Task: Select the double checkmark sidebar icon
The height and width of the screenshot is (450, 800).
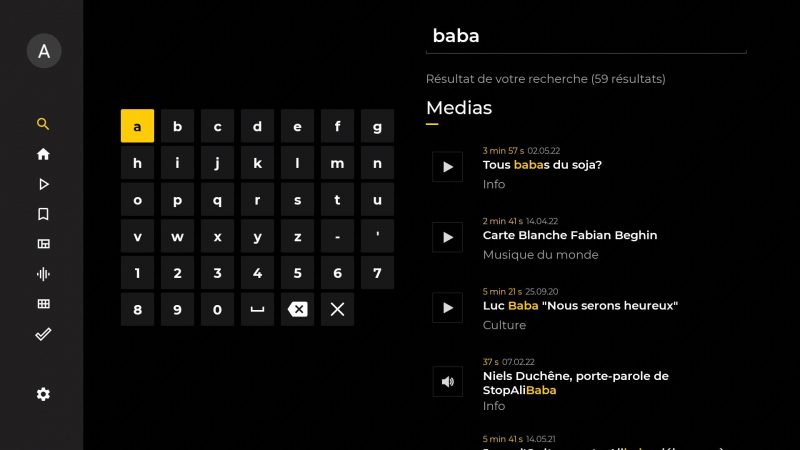Action: click(x=43, y=334)
